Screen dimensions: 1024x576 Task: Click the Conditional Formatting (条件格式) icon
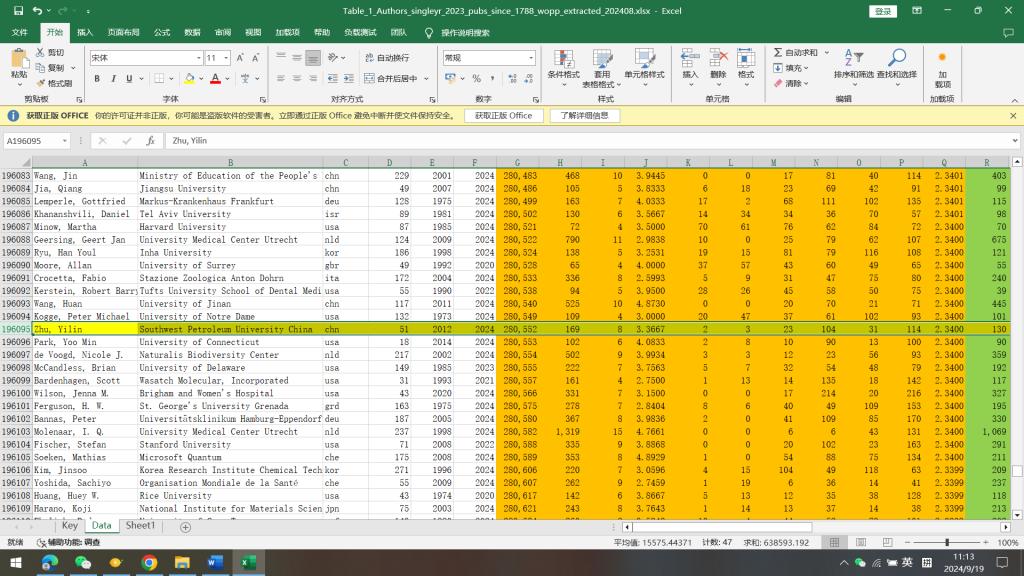(x=563, y=58)
